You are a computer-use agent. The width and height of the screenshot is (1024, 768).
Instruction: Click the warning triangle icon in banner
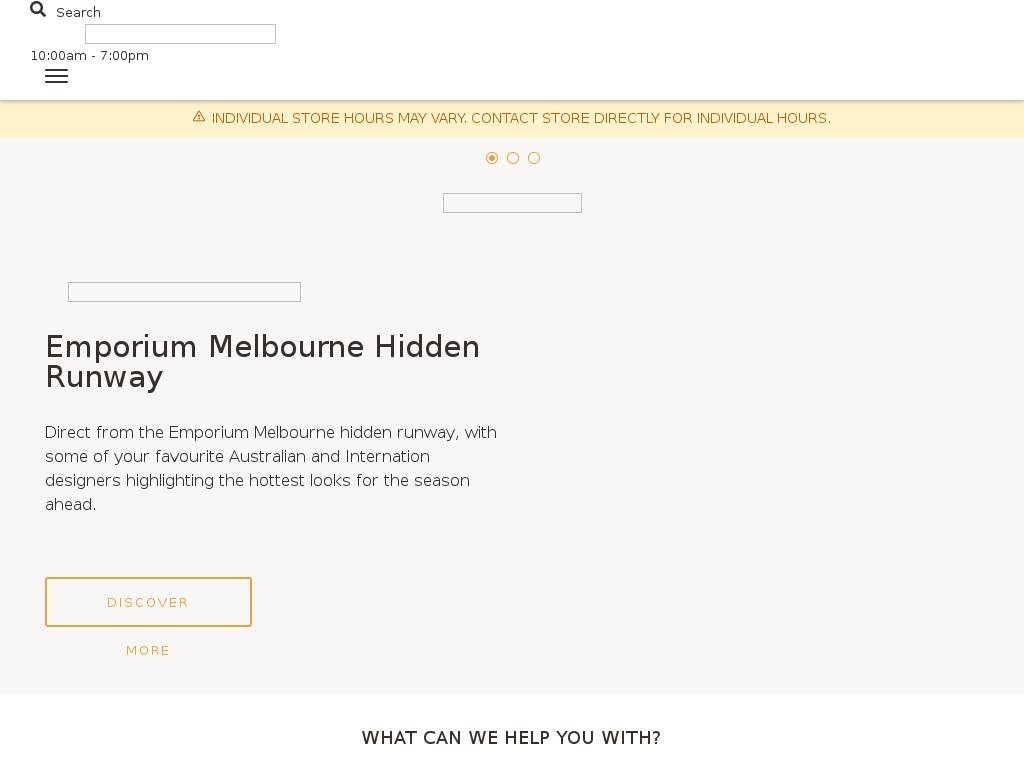click(x=199, y=117)
